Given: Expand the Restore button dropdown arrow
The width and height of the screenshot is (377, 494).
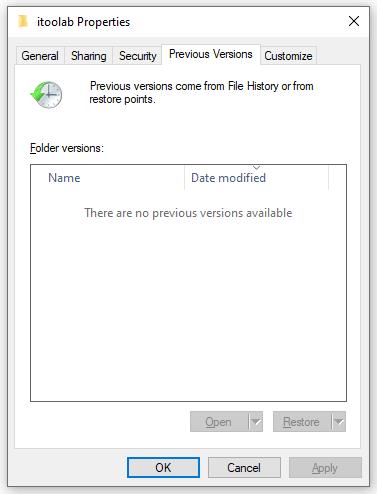Looking at the screenshot, I should coord(339,422).
